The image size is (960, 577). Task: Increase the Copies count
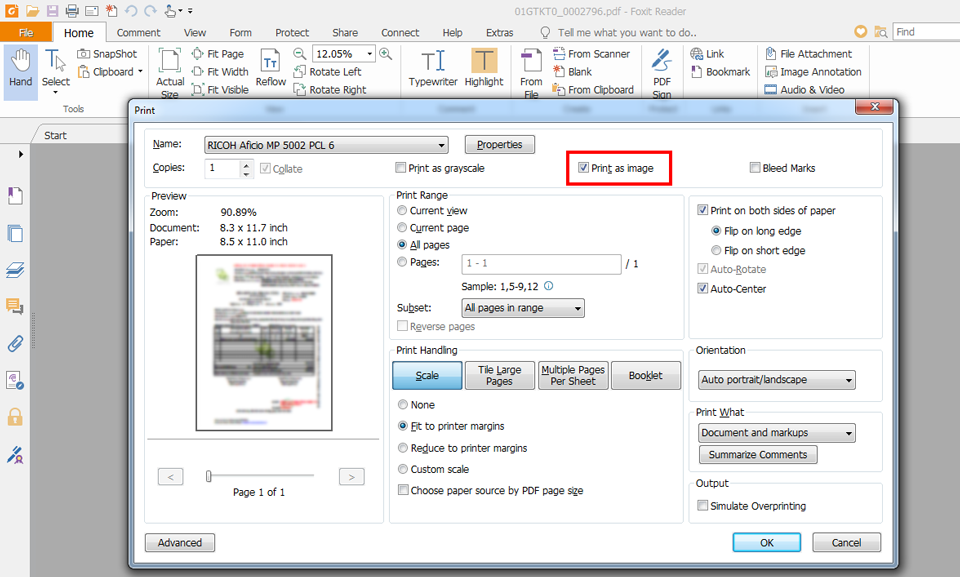pyautogui.click(x=246, y=164)
